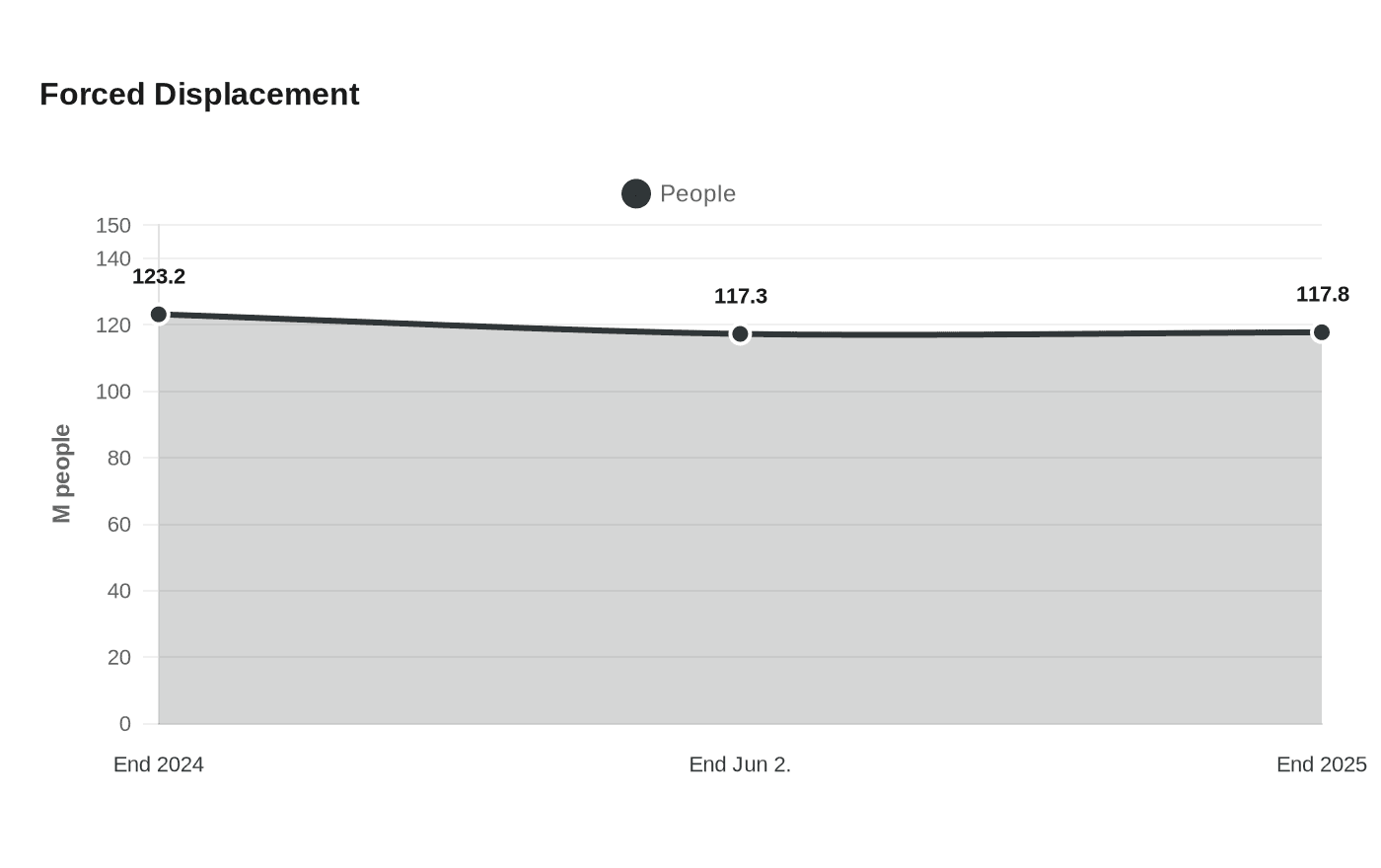Click the 100 y-axis tick label
Screen dimensions: 1381x868
pyautogui.click(x=113, y=392)
